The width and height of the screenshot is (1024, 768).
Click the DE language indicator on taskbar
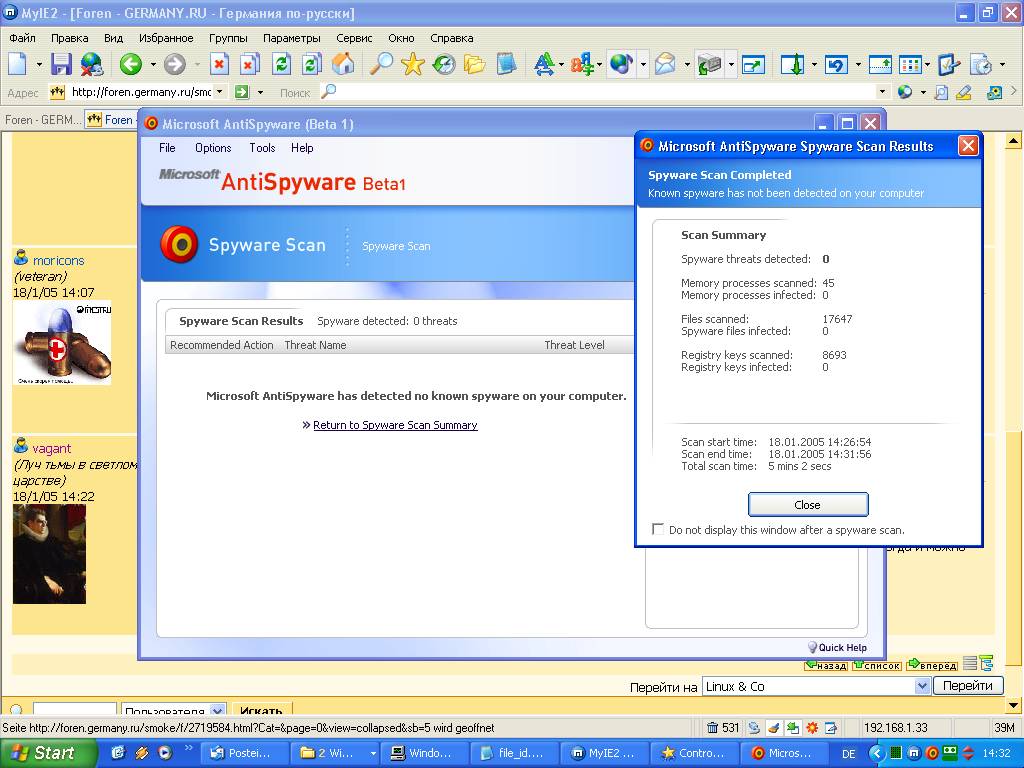849,754
